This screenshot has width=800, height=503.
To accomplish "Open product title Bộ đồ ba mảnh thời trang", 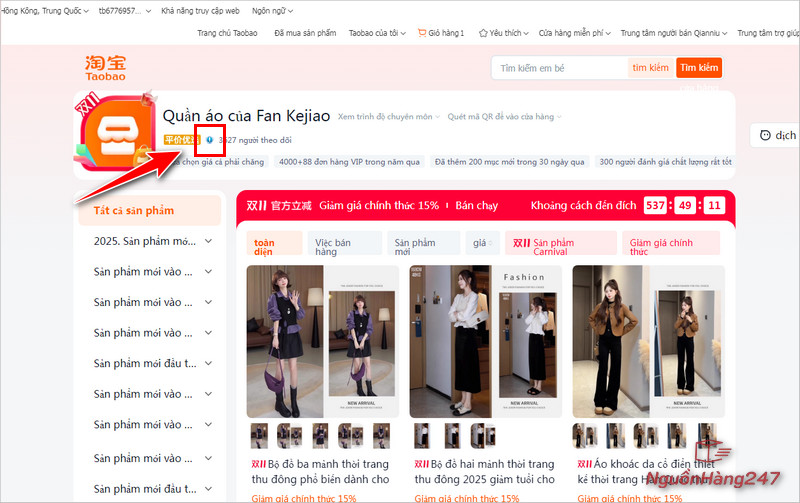I will 320,472.
